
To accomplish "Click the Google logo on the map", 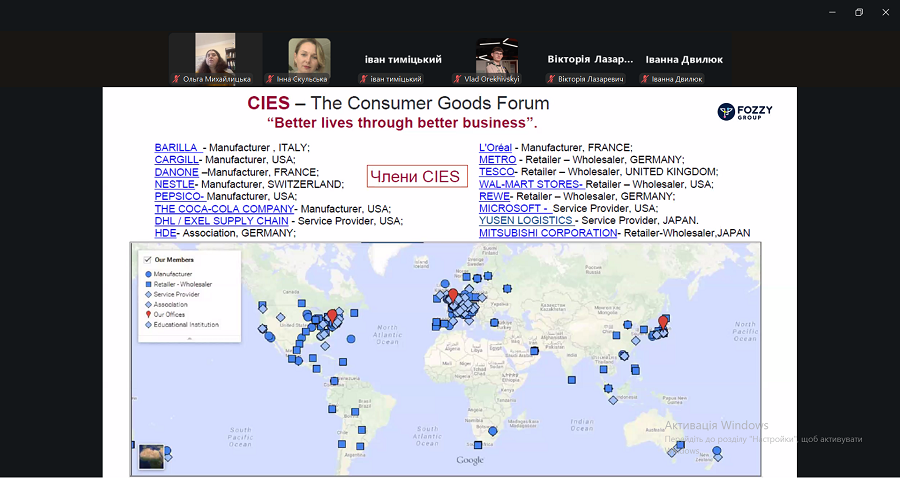I will (x=470, y=460).
